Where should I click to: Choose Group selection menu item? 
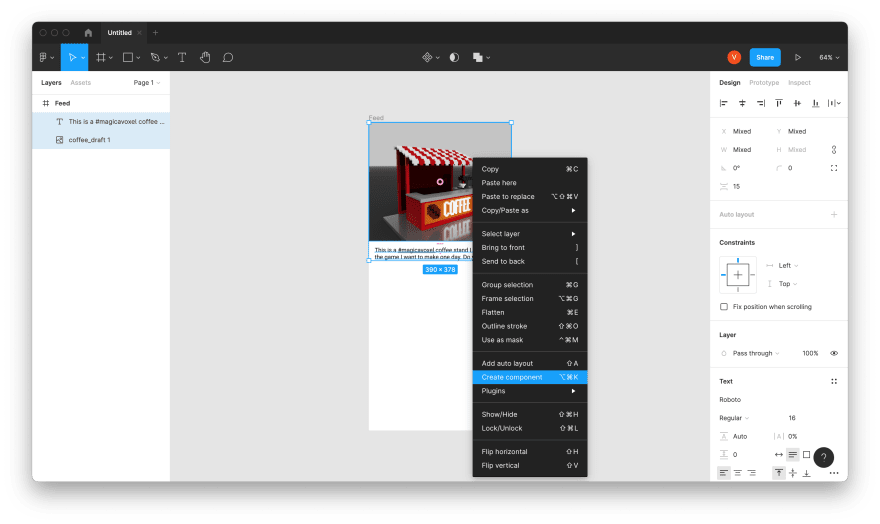(530, 284)
